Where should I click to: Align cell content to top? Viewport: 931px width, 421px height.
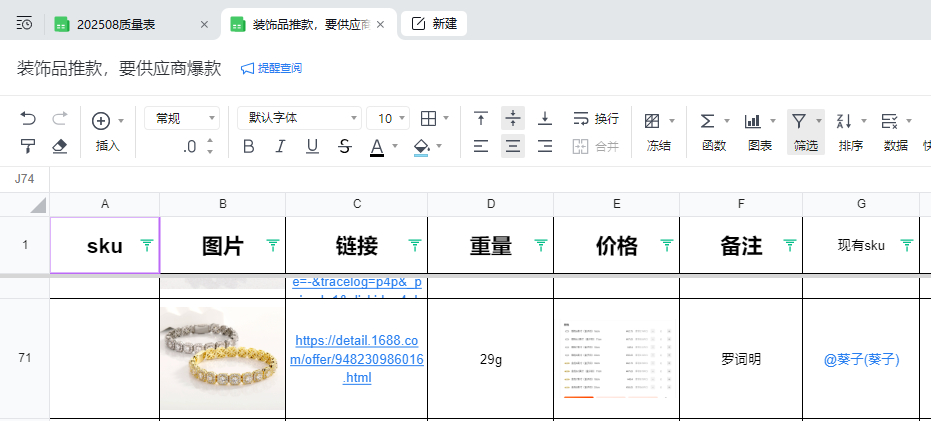click(x=481, y=119)
